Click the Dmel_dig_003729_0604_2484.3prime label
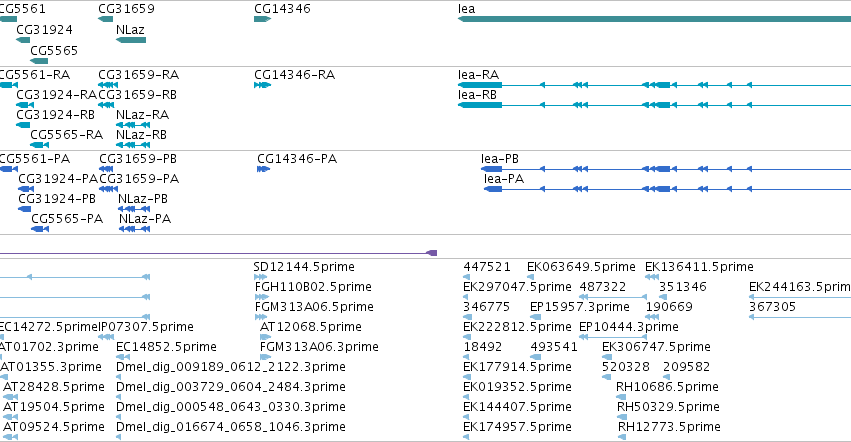The height and width of the screenshot is (442, 851). pos(231,387)
